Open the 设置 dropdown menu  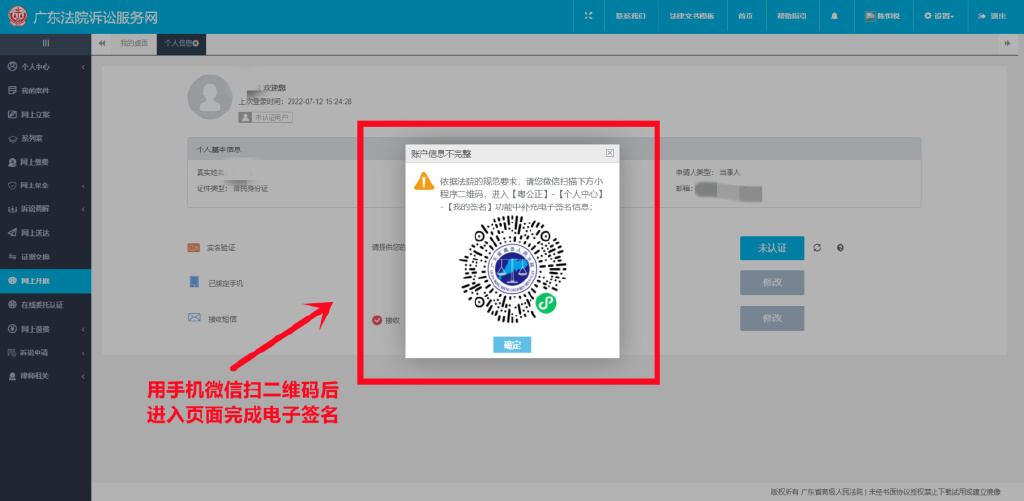(x=938, y=16)
